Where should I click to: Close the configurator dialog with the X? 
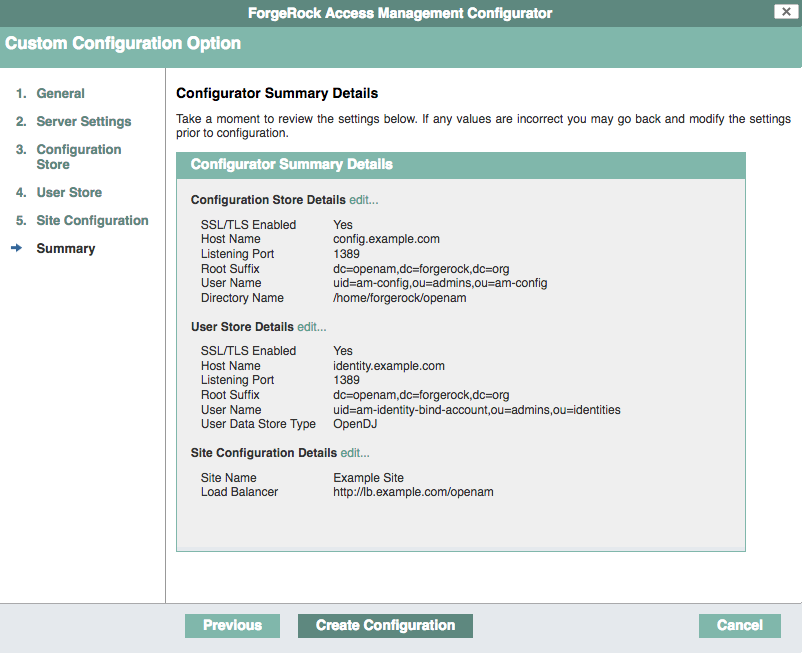point(786,11)
